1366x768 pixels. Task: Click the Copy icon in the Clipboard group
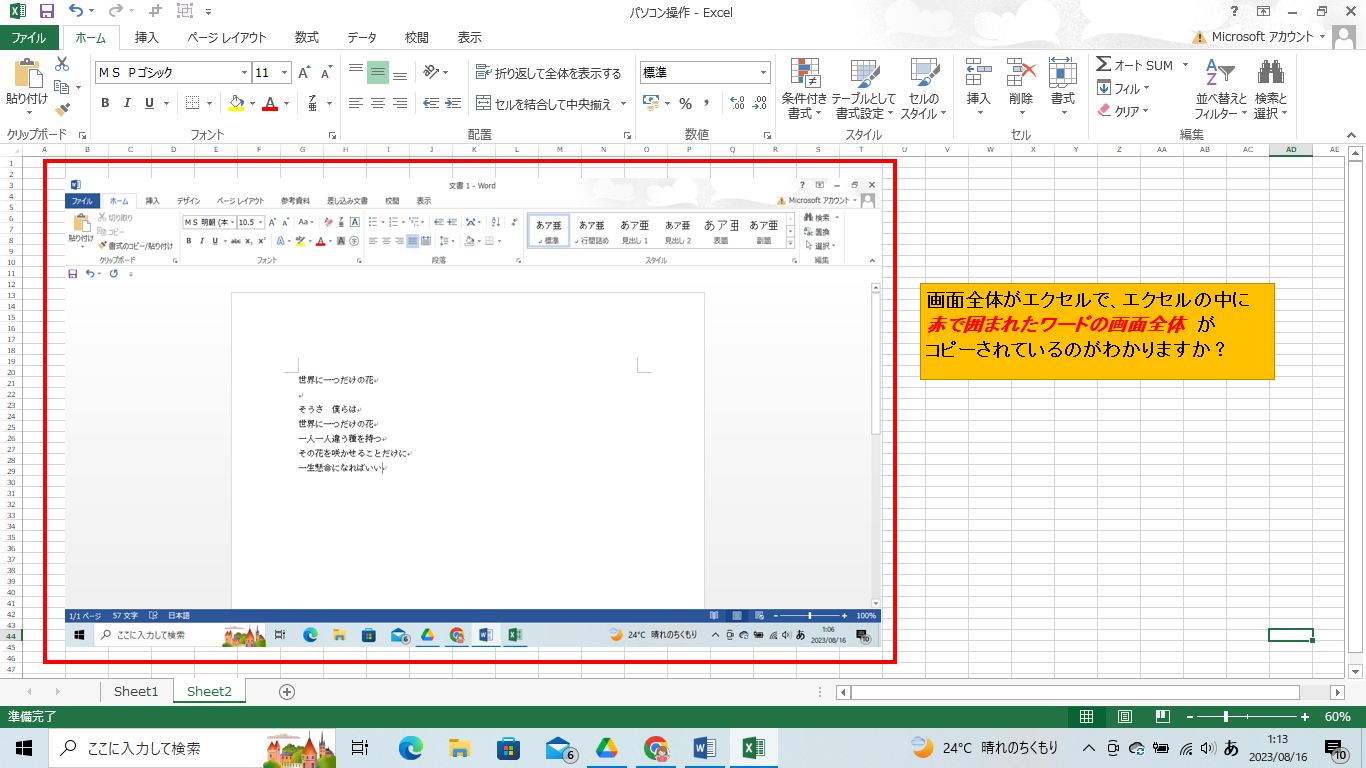coord(60,87)
